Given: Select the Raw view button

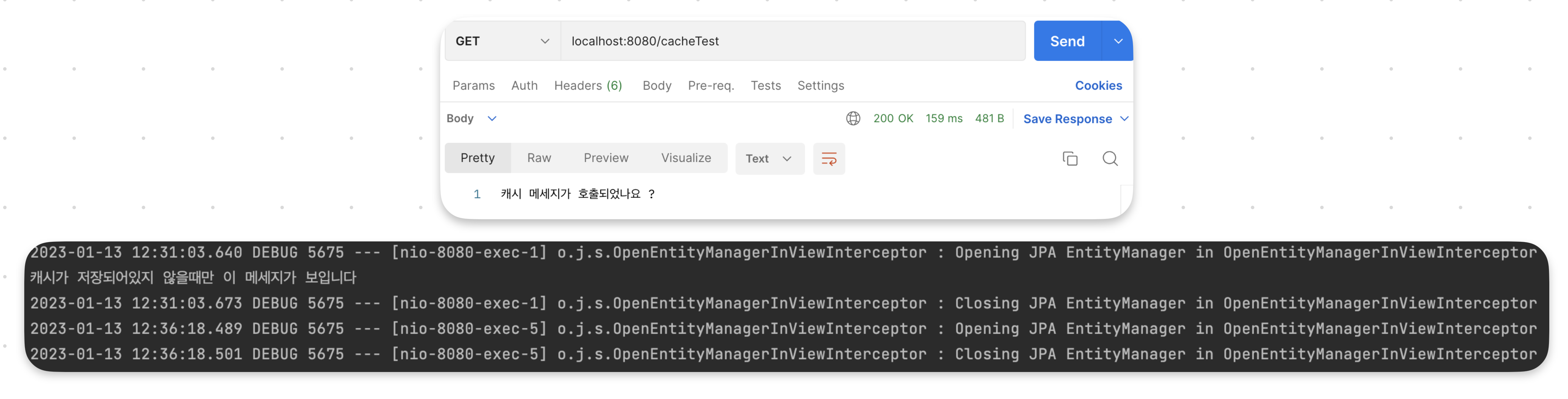Looking at the screenshot, I should (x=539, y=158).
